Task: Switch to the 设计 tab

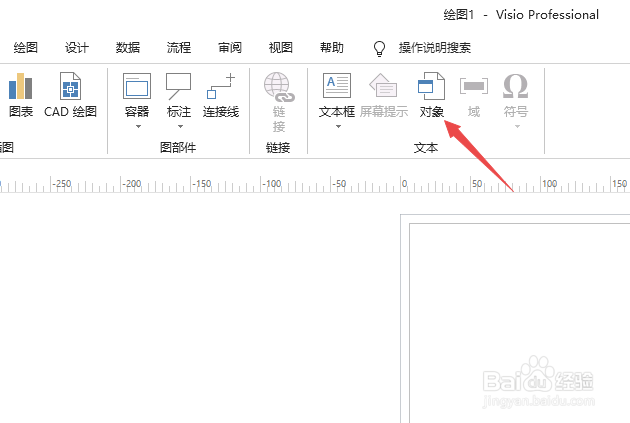Action: click(77, 47)
